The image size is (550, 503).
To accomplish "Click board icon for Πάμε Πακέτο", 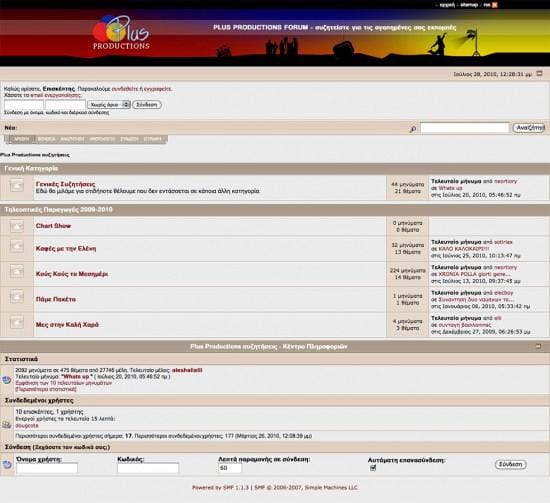I will 16,296.
